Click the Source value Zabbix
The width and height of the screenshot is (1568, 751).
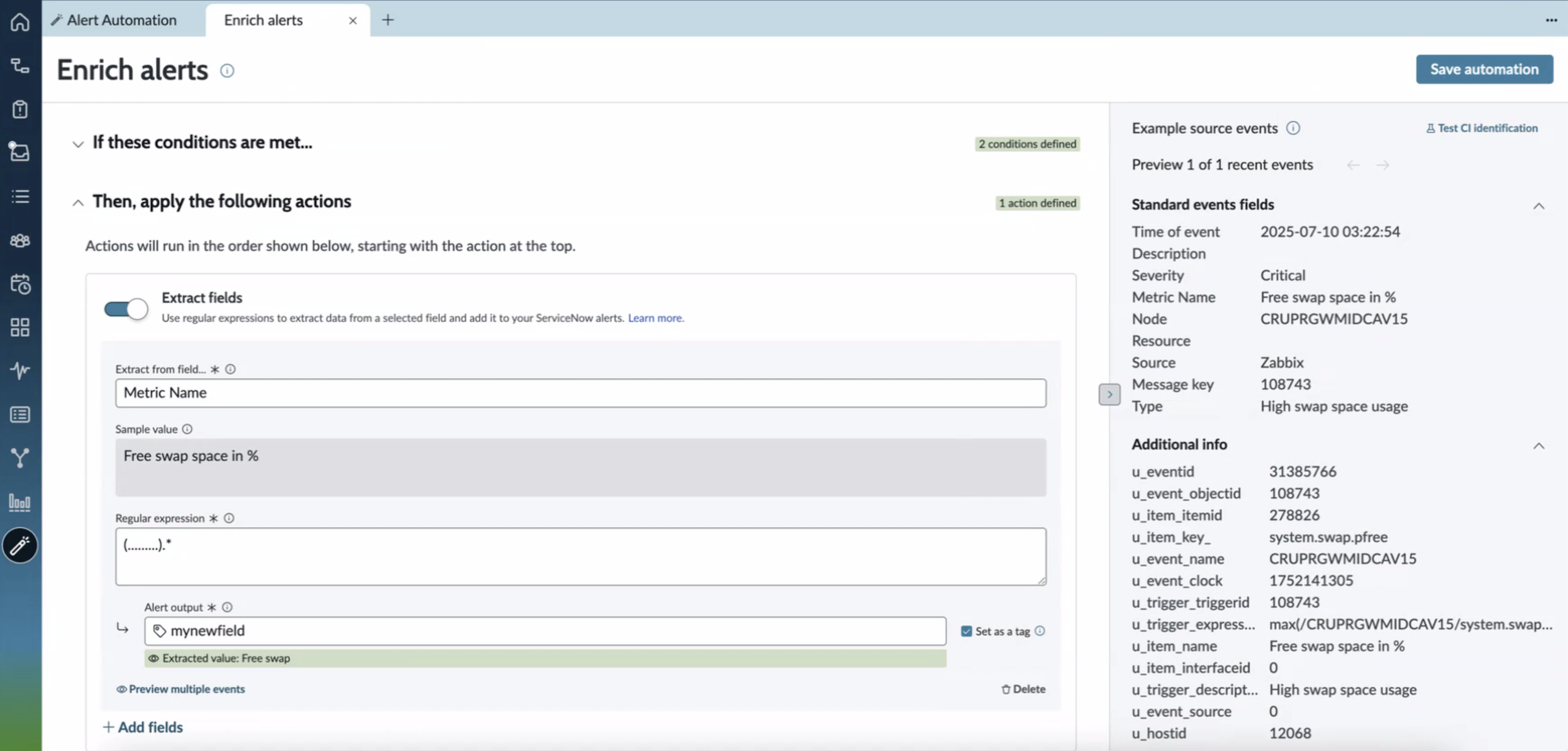click(1281, 363)
